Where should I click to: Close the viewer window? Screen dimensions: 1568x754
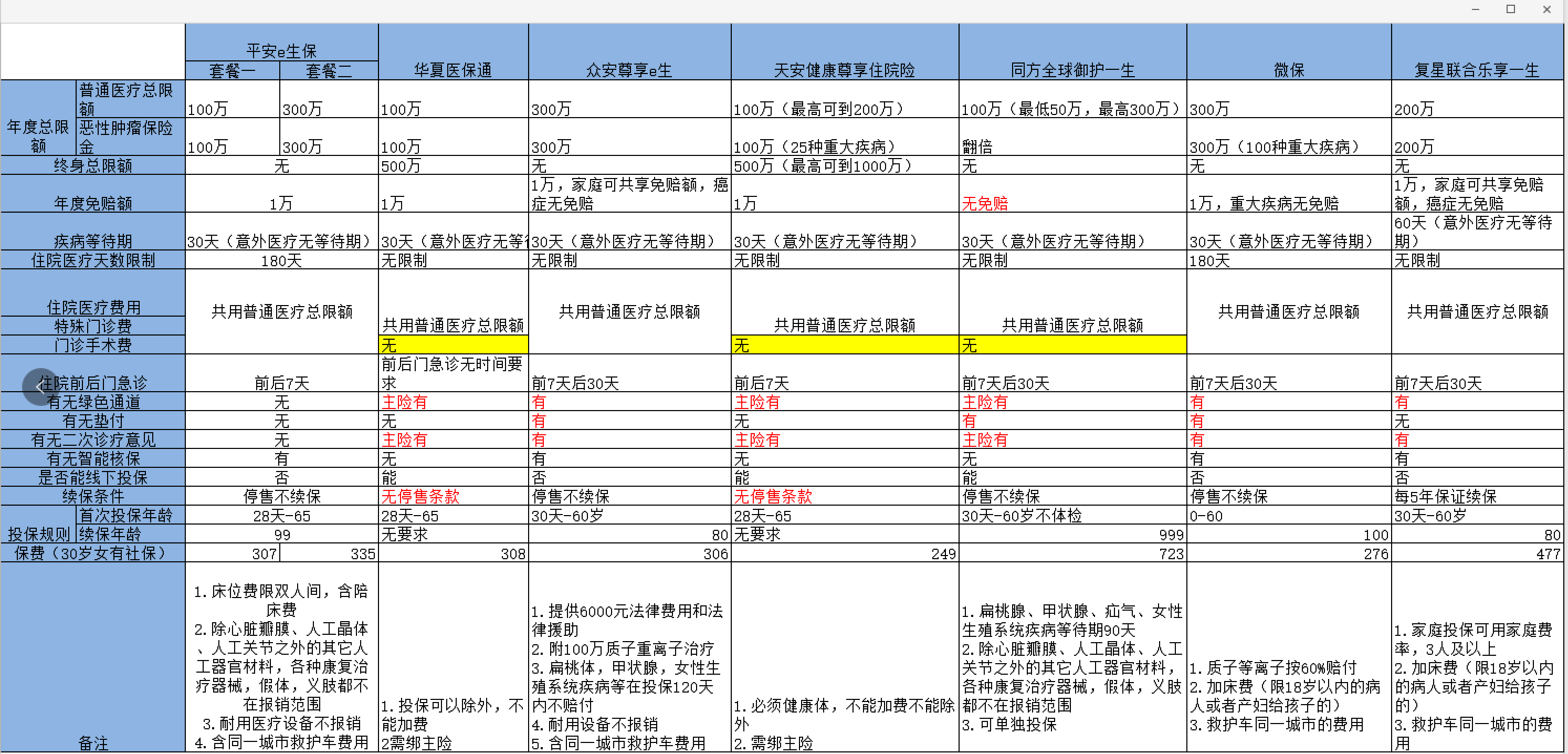(x=1546, y=9)
